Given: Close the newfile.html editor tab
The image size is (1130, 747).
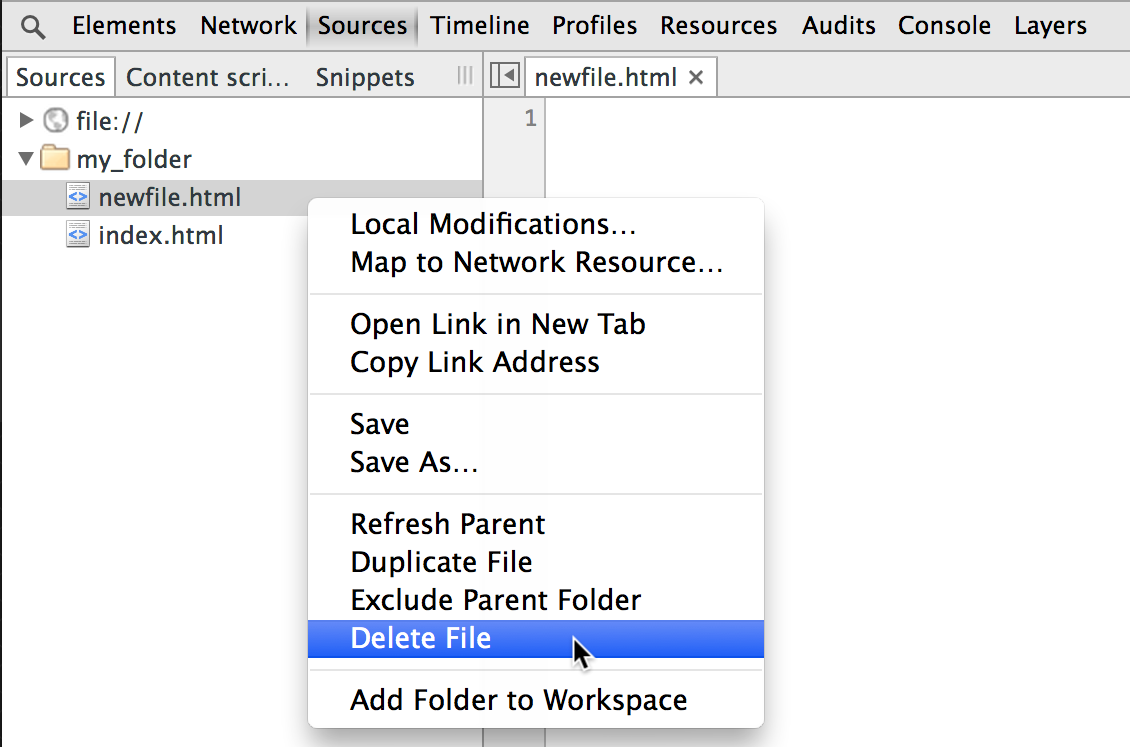Looking at the screenshot, I should click(697, 77).
